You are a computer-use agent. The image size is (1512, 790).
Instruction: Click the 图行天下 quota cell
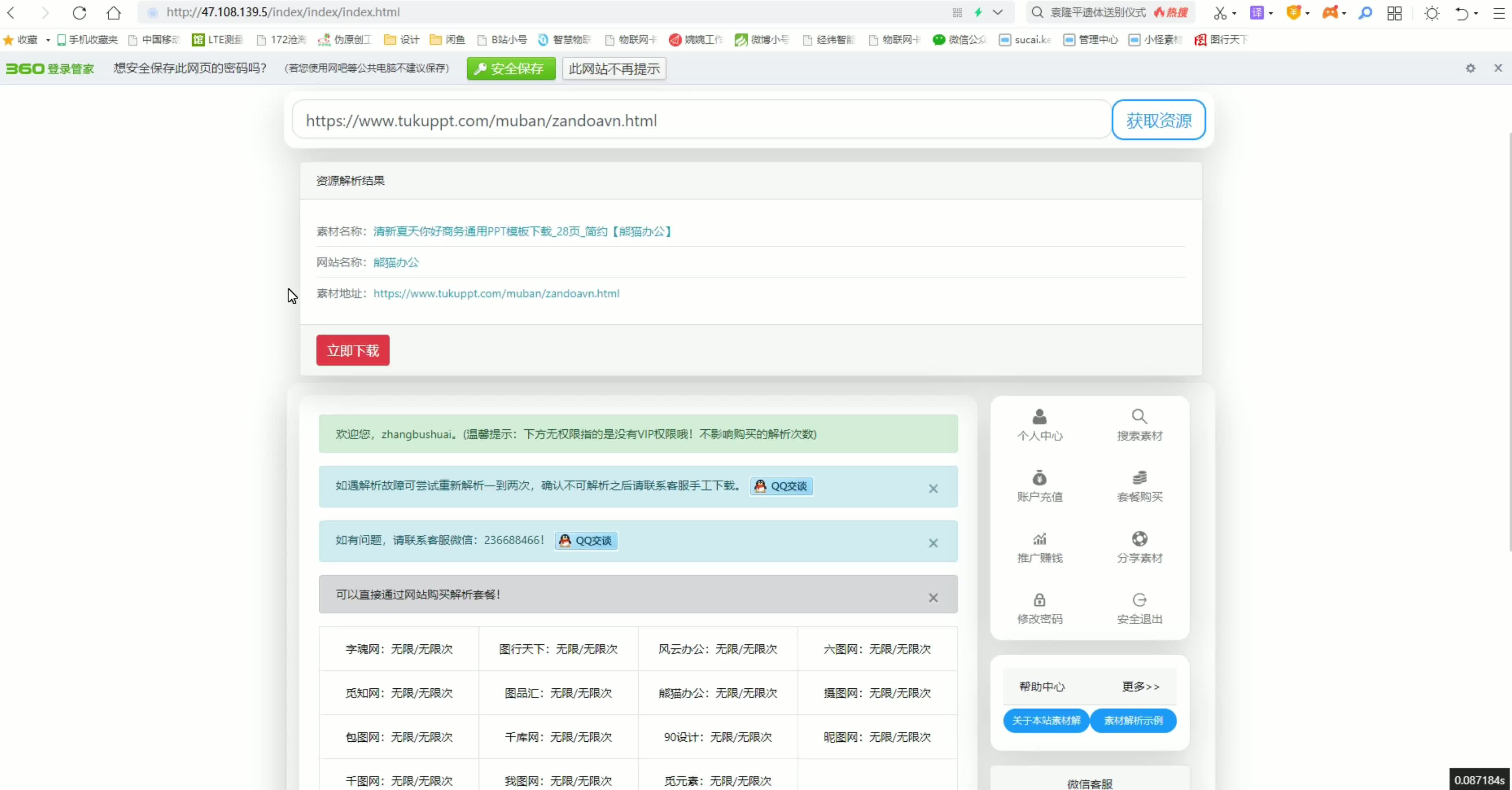click(x=558, y=649)
